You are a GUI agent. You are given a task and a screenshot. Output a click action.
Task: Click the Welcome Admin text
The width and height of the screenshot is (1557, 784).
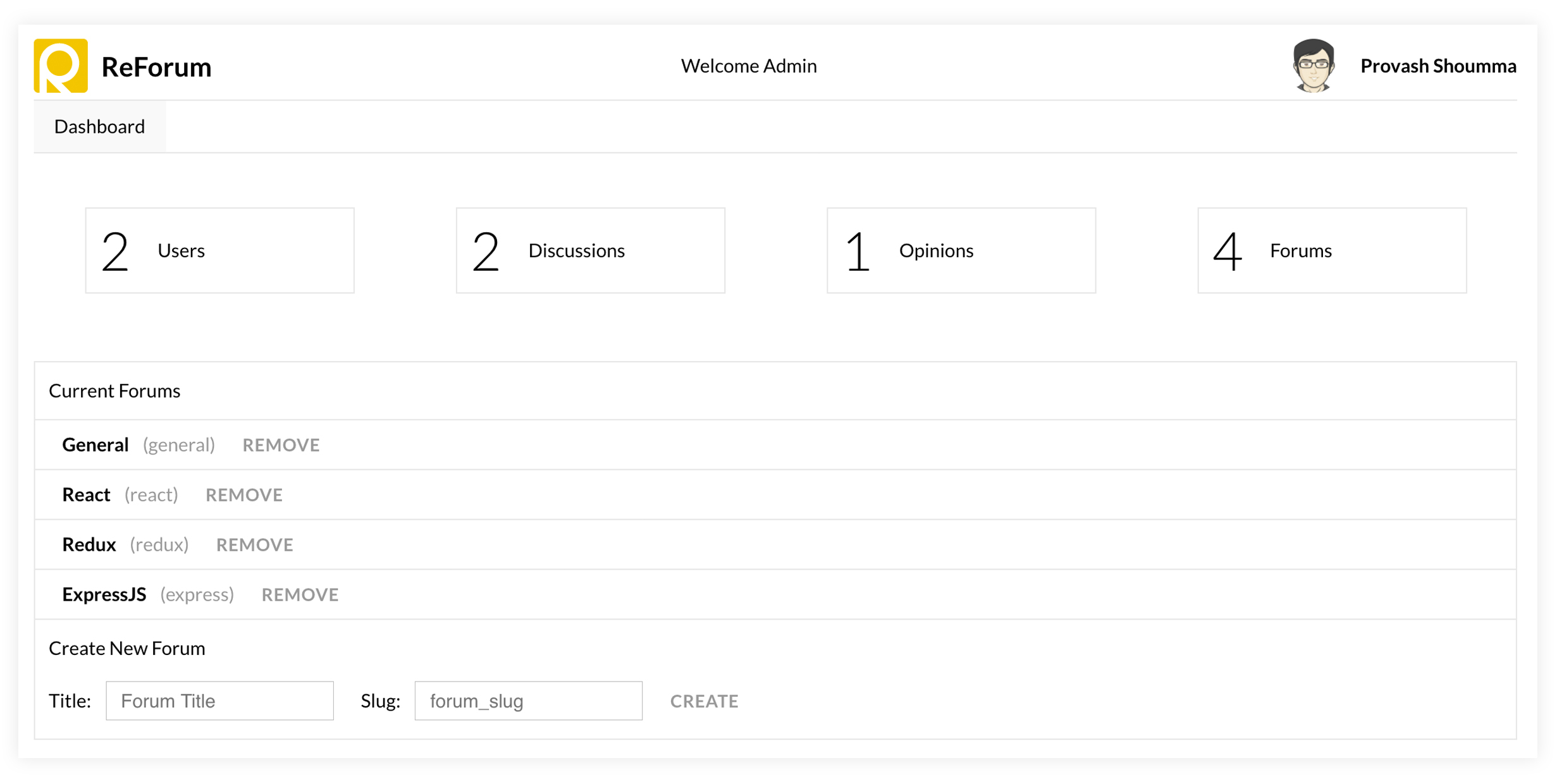748,66
